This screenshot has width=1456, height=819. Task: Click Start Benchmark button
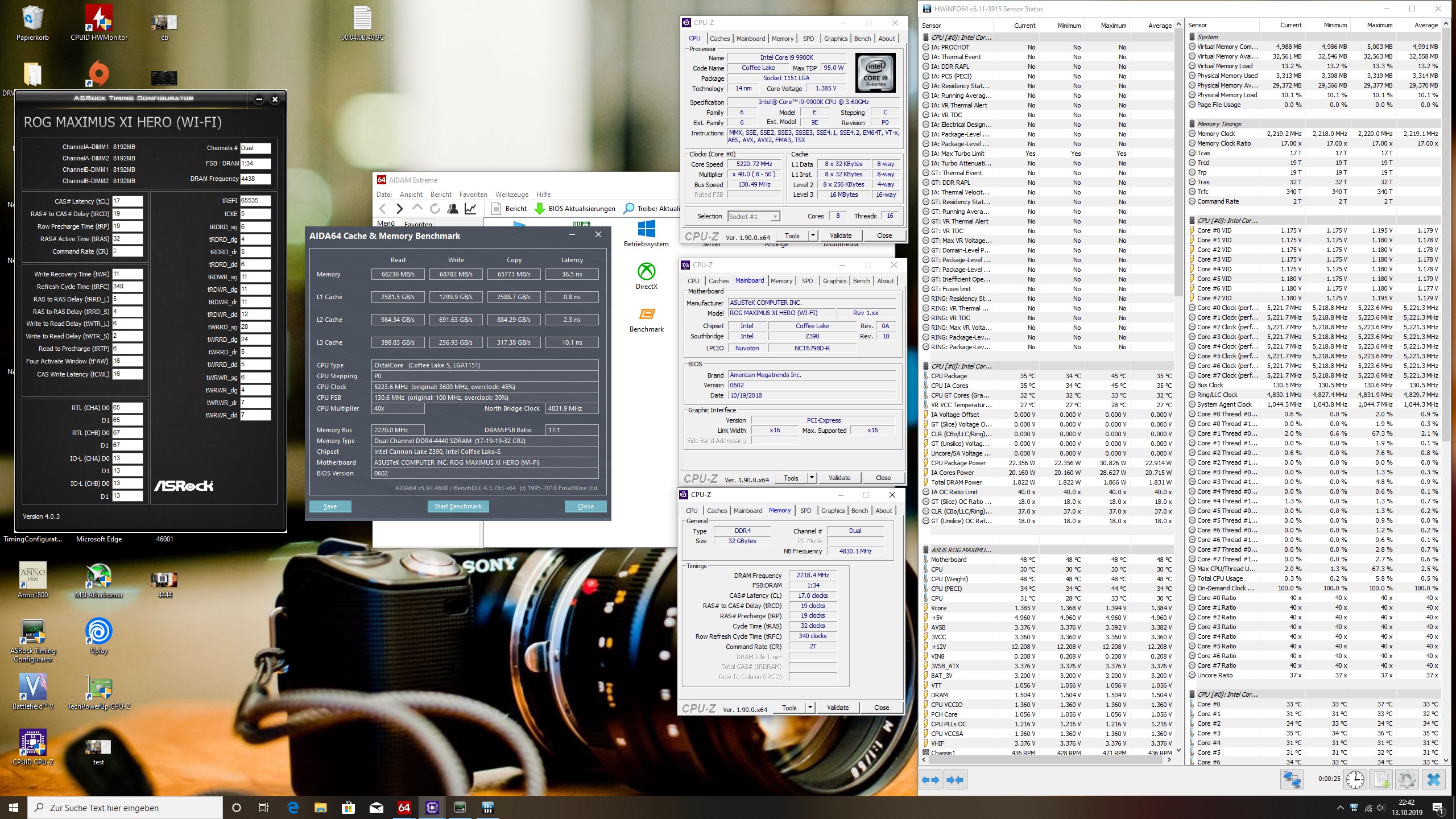[x=458, y=506]
